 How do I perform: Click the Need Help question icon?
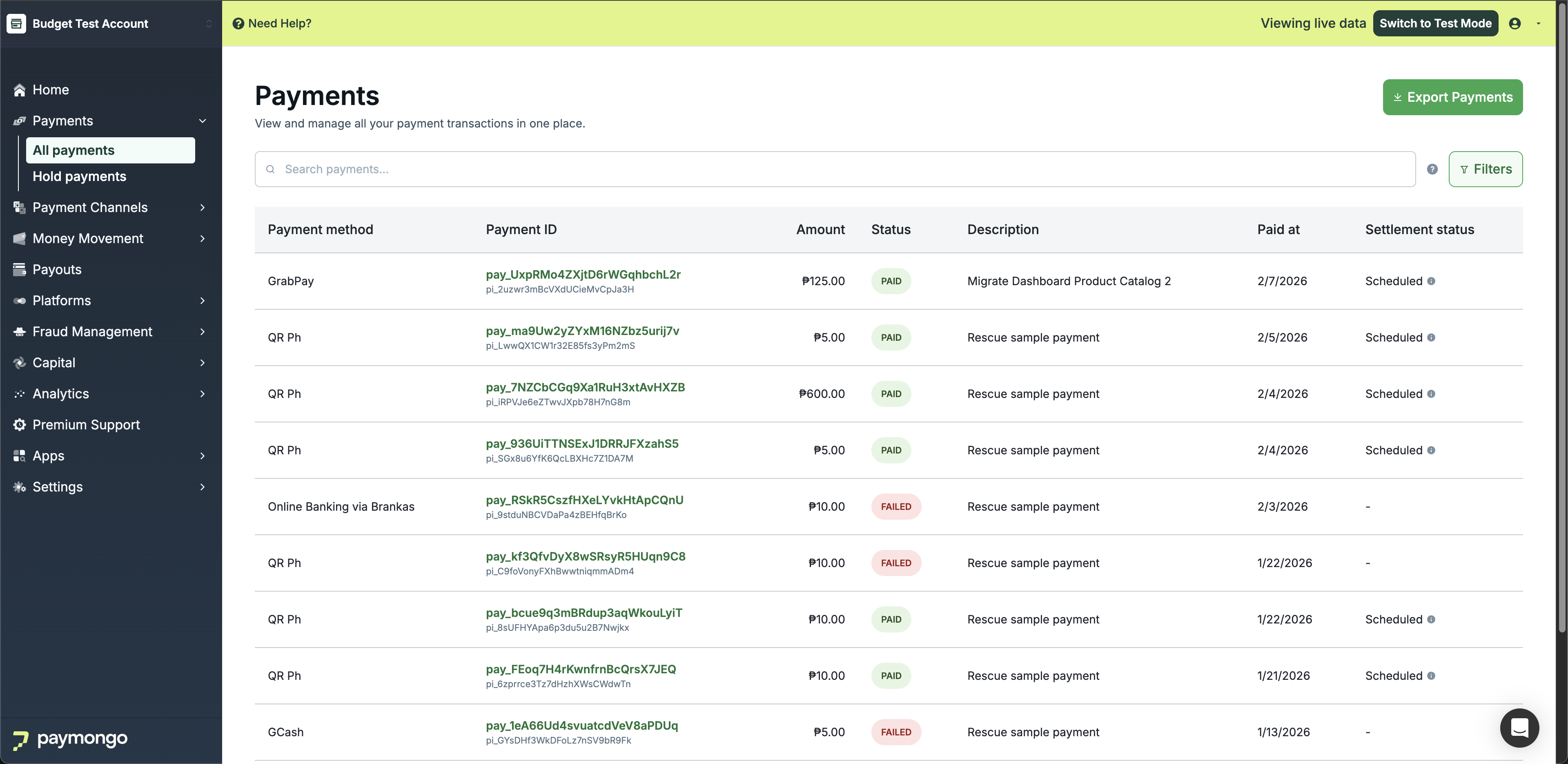pyautogui.click(x=238, y=23)
